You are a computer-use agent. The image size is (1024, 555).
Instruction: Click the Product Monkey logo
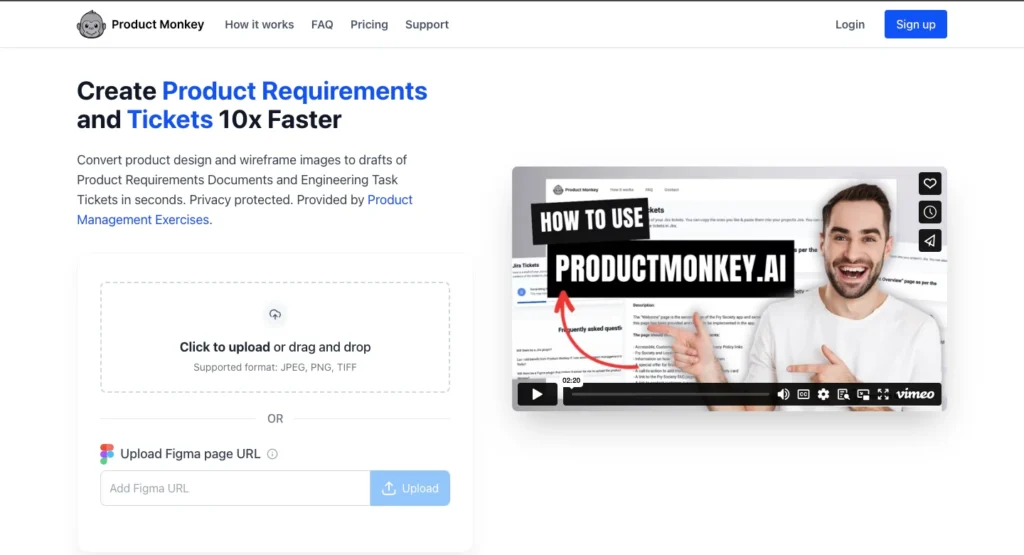click(x=140, y=24)
